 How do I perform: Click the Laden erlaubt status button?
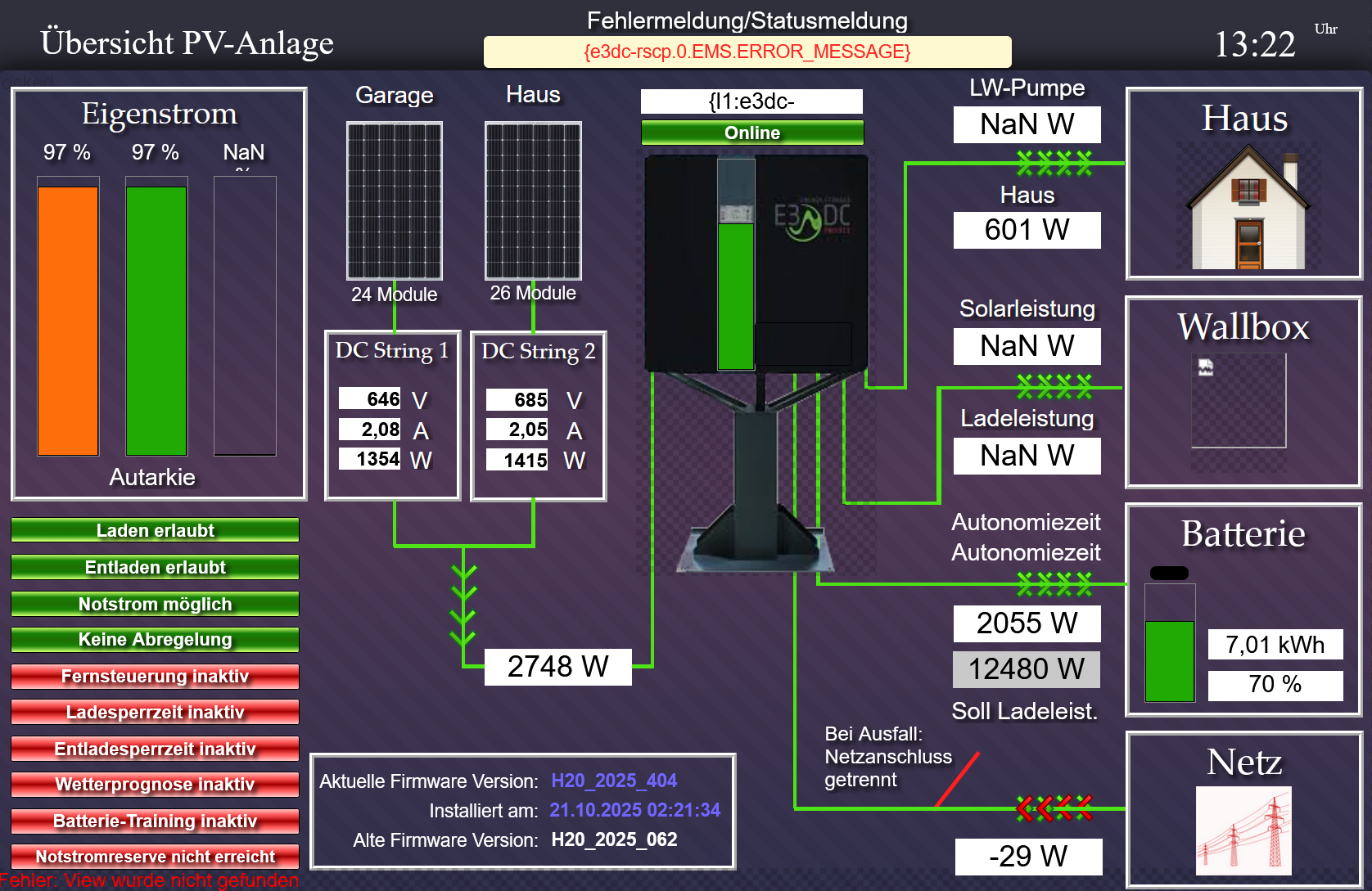(155, 530)
